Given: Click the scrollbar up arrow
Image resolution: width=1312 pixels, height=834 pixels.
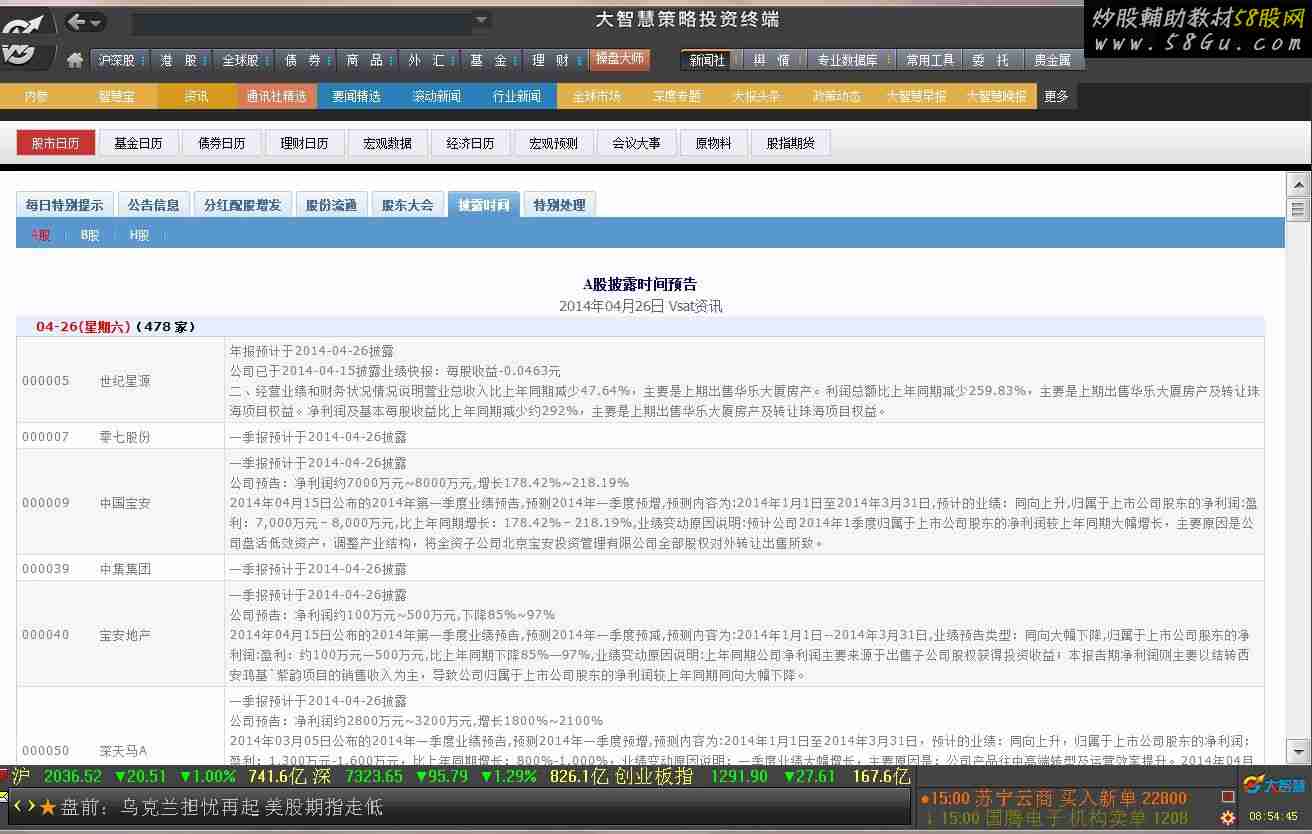Looking at the screenshot, I should 1298,184.
